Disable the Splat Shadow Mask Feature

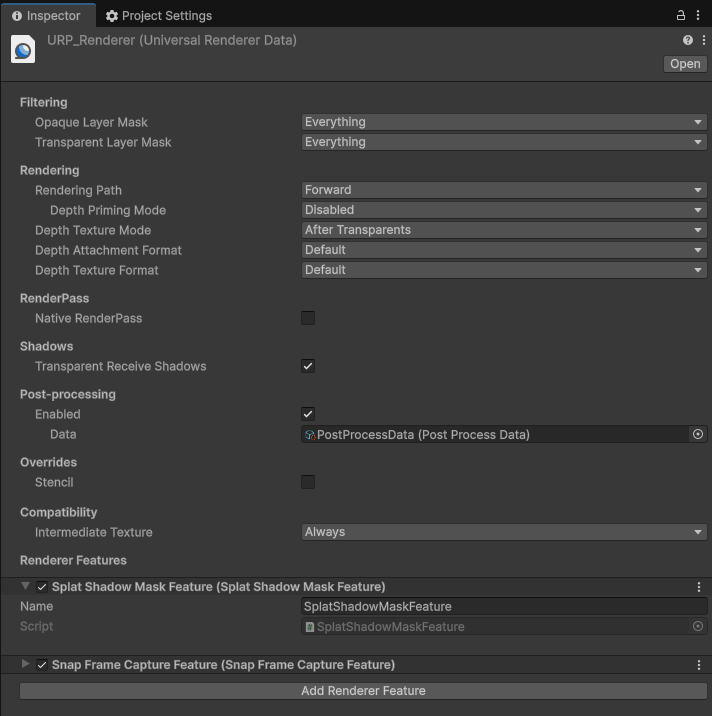click(x=42, y=587)
